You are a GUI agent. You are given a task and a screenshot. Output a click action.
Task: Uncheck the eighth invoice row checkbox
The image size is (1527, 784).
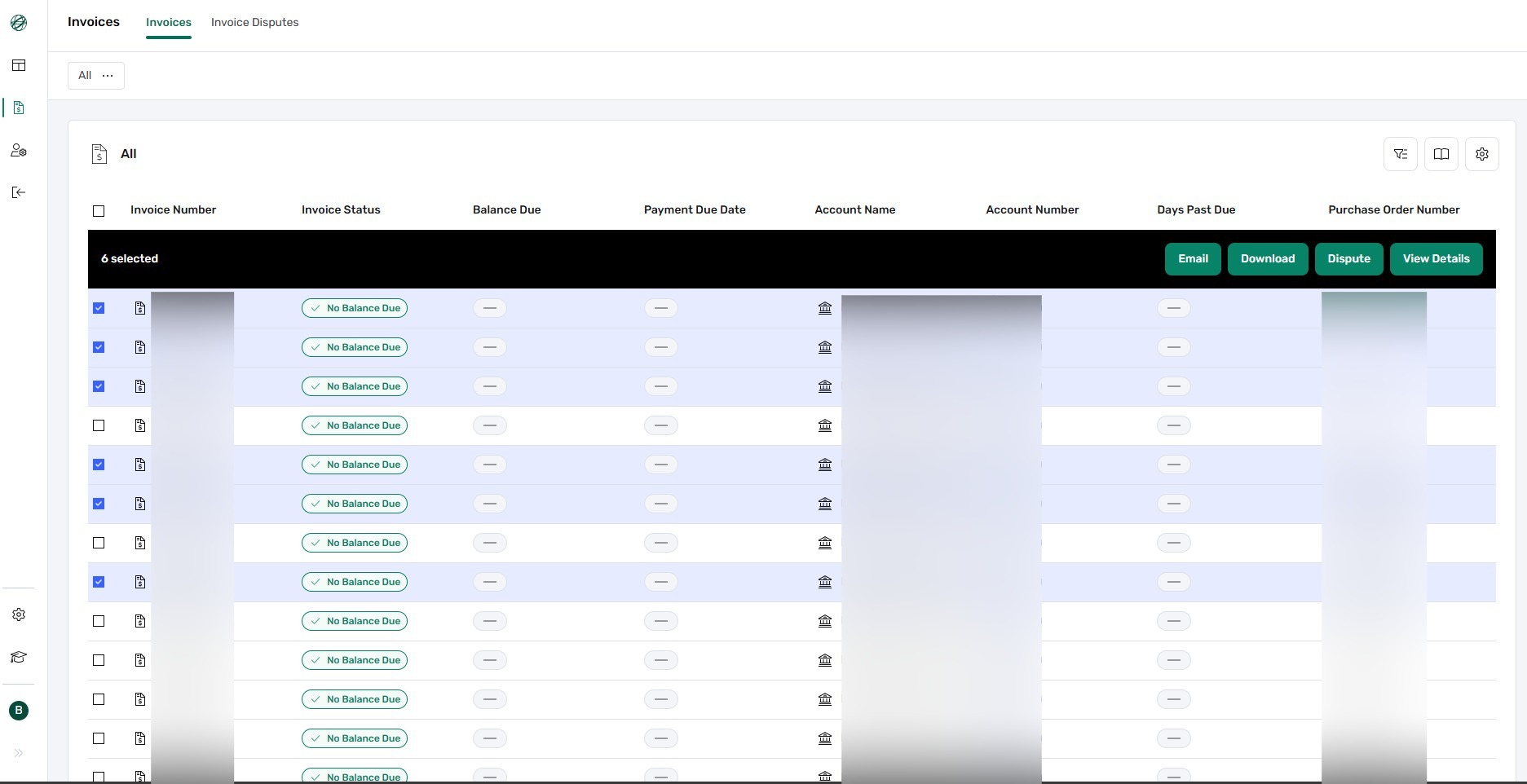tap(99, 582)
